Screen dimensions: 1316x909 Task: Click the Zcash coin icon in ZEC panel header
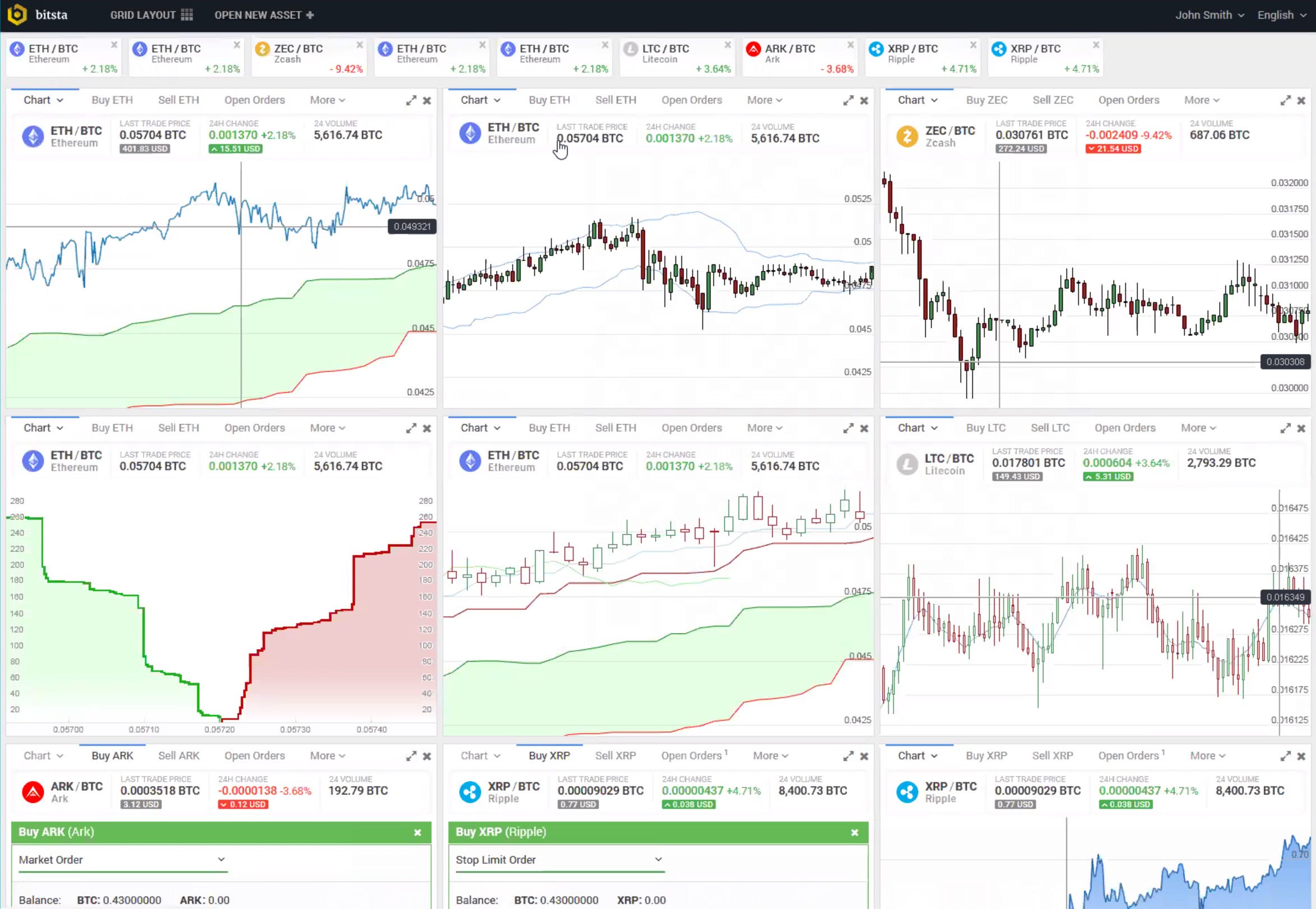907,136
